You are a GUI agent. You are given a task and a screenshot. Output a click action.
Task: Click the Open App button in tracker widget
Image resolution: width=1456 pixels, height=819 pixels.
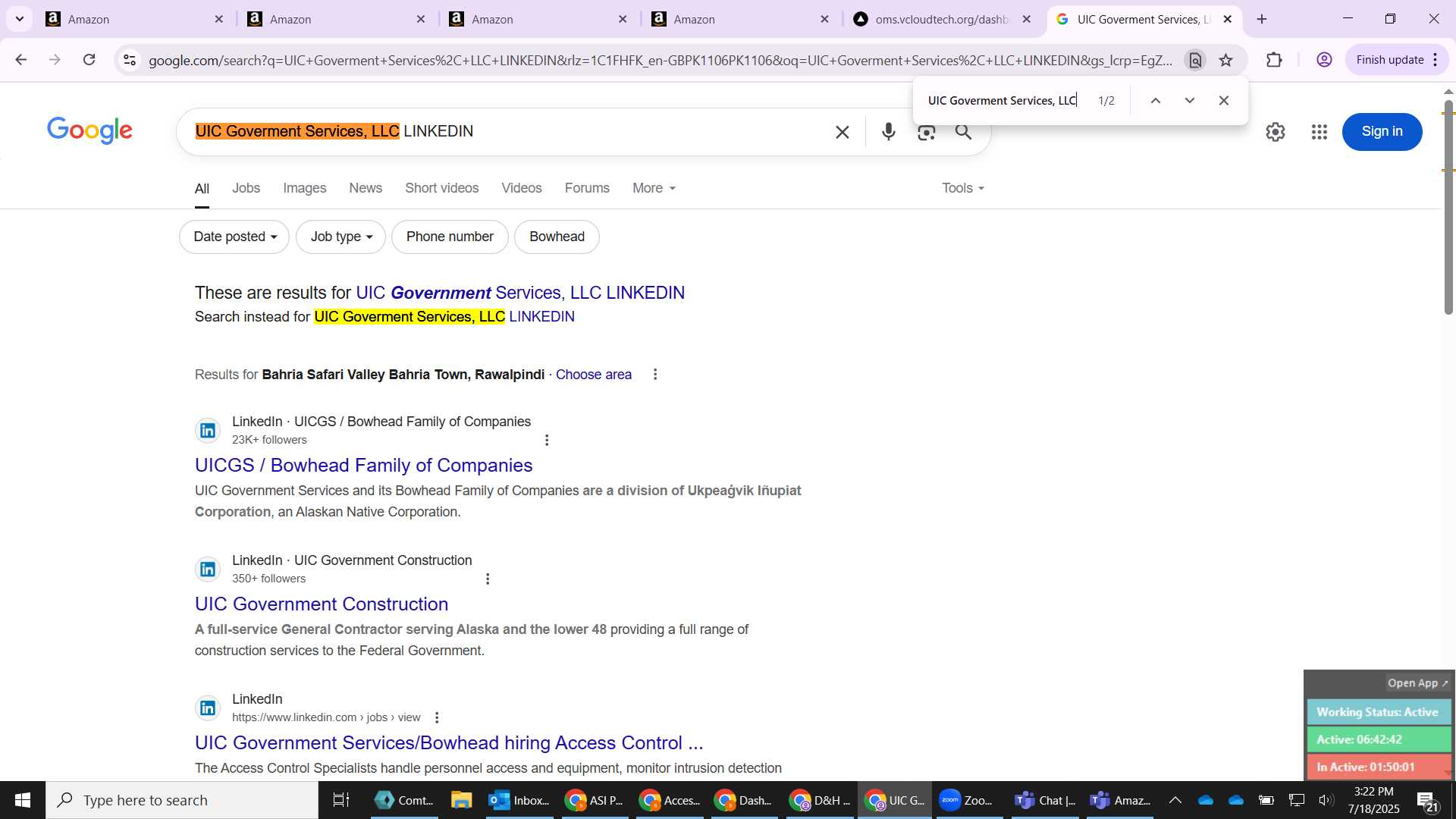pyautogui.click(x=1417, y=682)
